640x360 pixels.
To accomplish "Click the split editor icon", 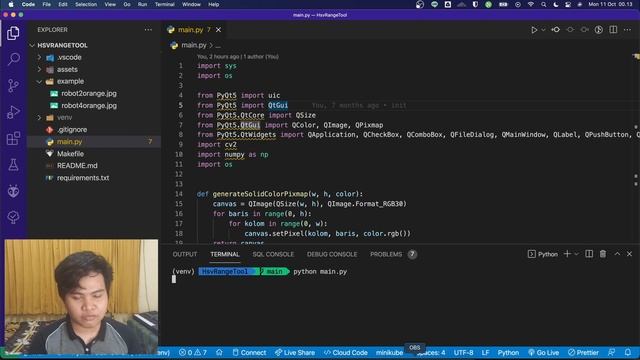I will pyautogui.click(x=613, y=30).
